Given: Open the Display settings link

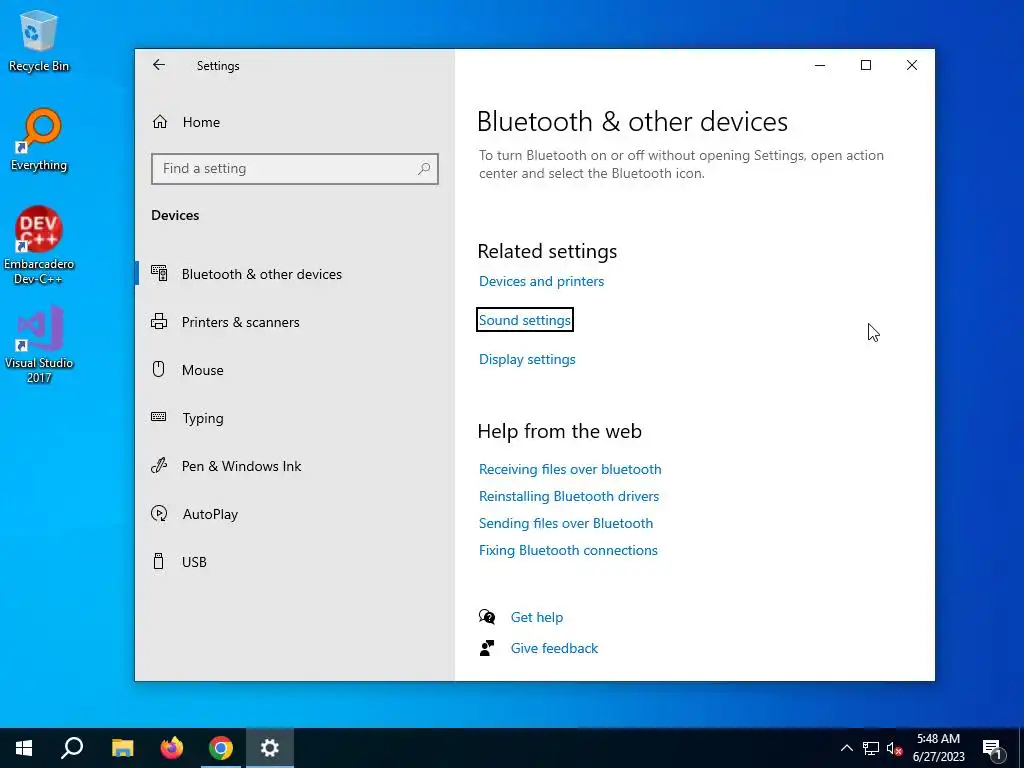Looking at the screenshot, I should pyautogui.click(x=527, y=359).
